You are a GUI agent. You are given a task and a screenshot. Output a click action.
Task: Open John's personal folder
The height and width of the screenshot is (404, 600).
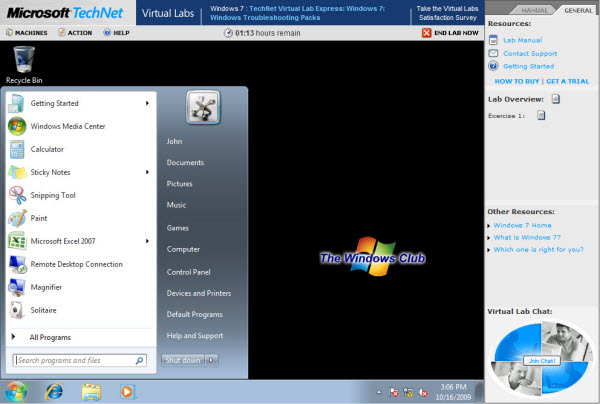click(x=174, y=141)
